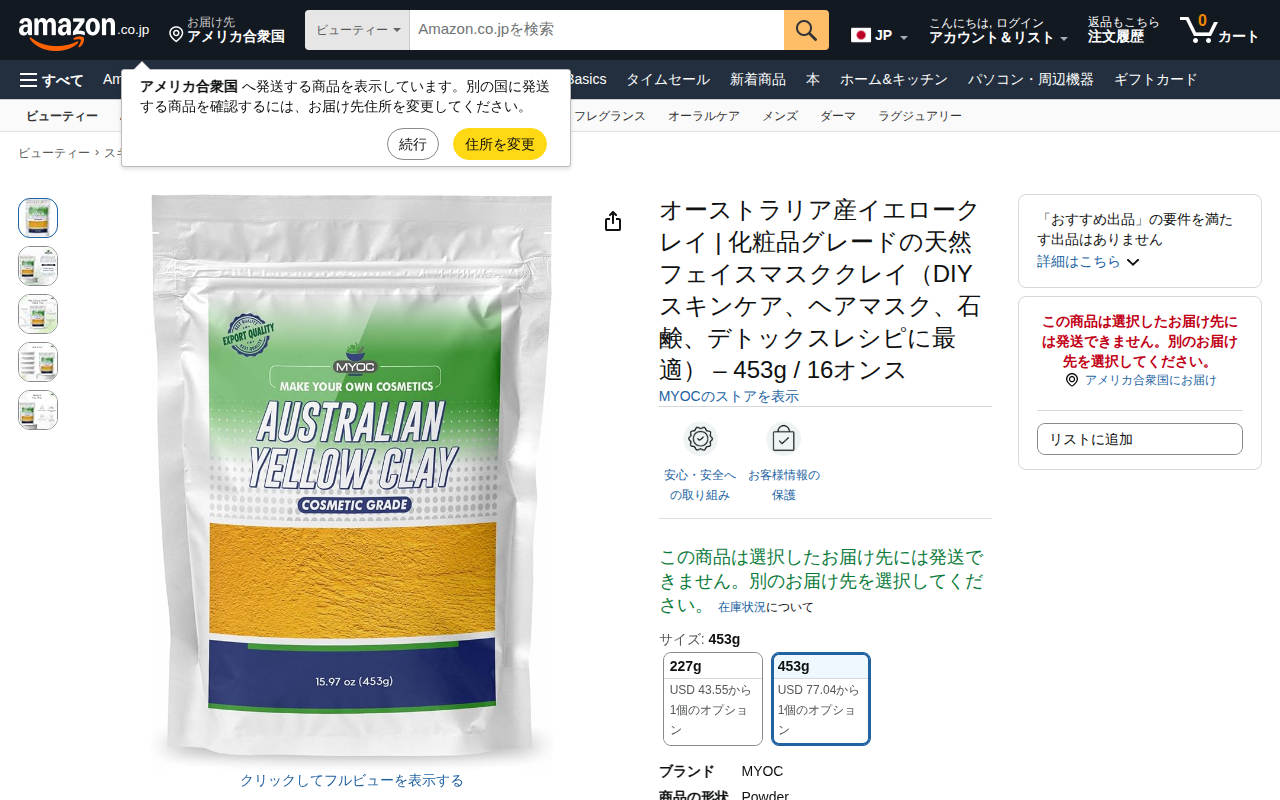Image resolution: width=1280 pixels, height=800 pixels.
Task: Go to タイムセール in navigation bar
Action: point(668,80)
